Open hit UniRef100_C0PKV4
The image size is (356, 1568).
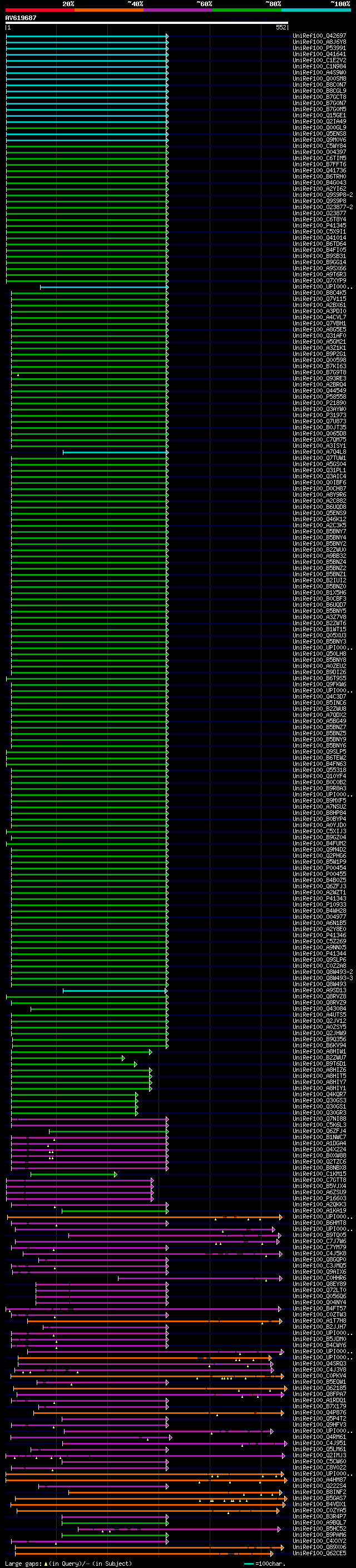pos(319,1376)
